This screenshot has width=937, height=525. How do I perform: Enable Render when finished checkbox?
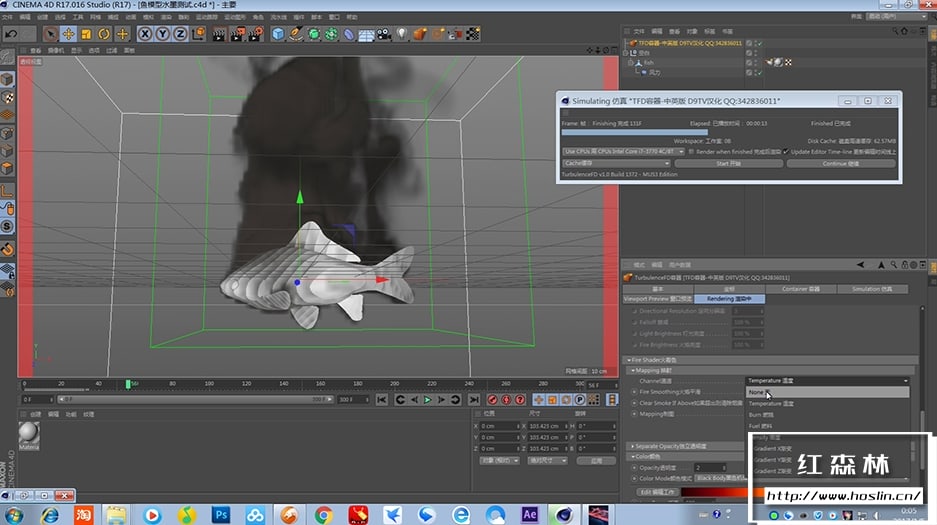pyautogui.click(x=691, y=152)
